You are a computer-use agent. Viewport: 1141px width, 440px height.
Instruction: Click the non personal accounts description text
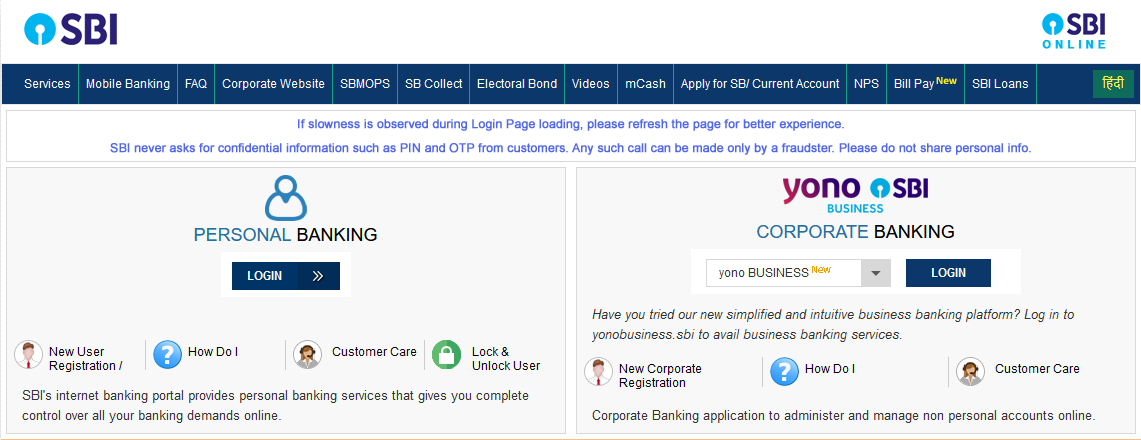click(843, 417)
